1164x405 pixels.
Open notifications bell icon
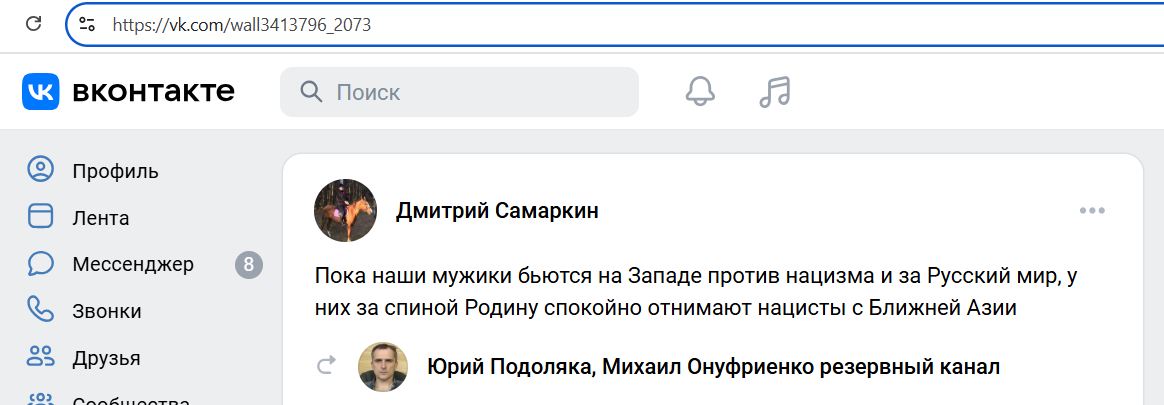point(700,92)
